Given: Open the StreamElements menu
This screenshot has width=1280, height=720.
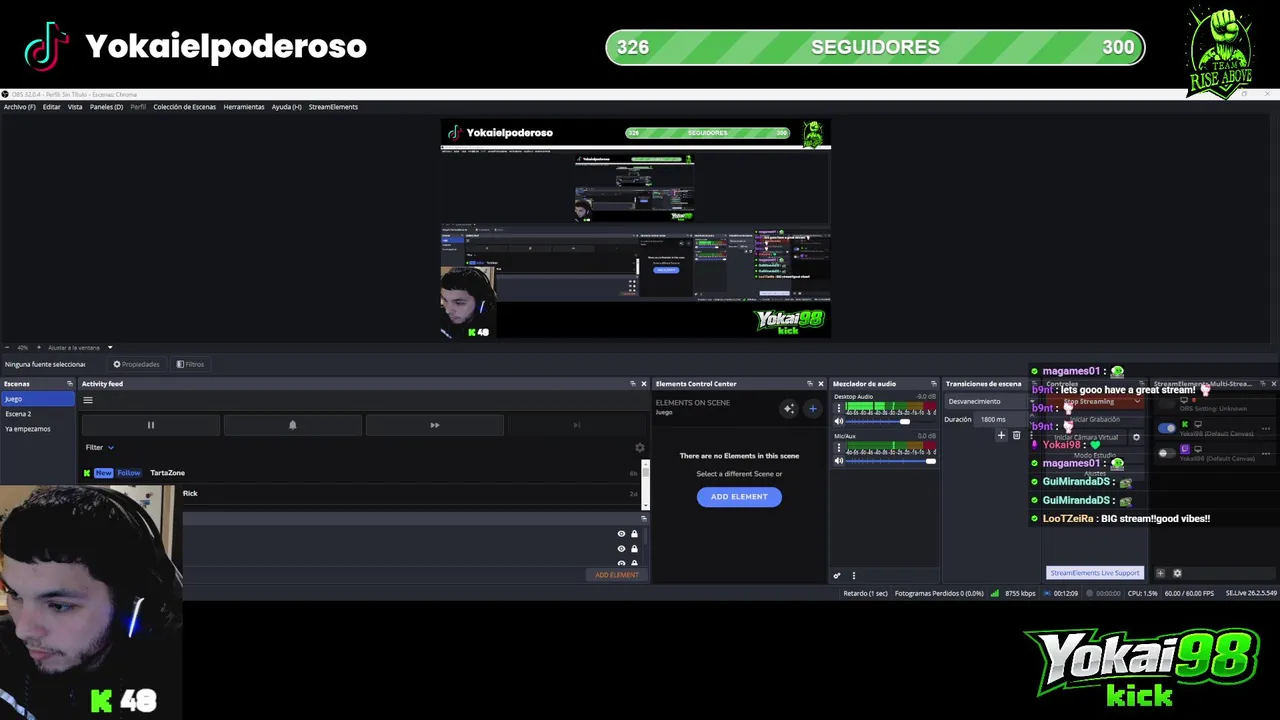Looking at the screenshot, I should click(x=333, y=107).
